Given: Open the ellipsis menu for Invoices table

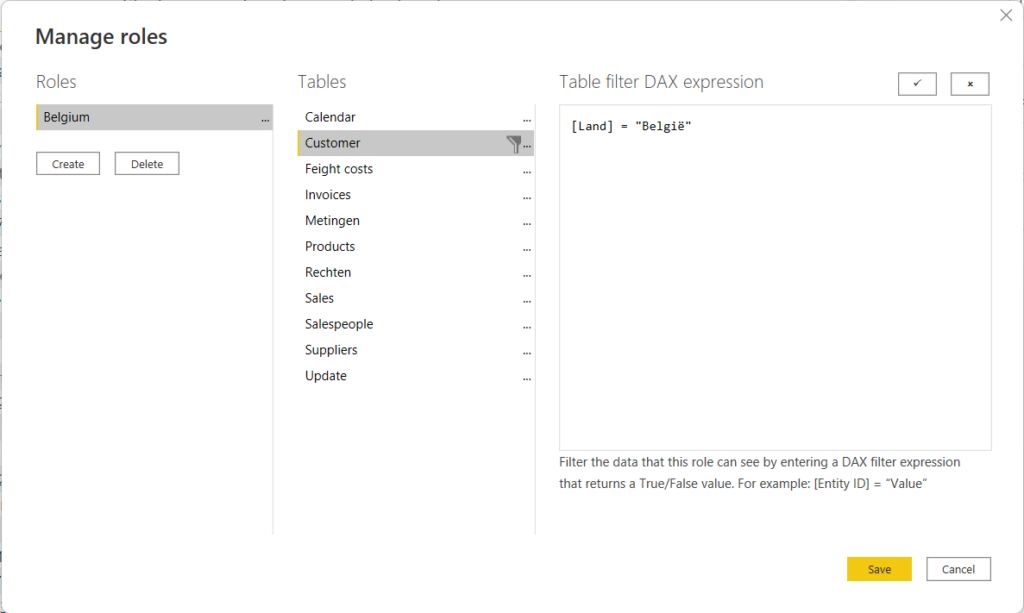Looking at the screenshot, I should tap(527, 196).
